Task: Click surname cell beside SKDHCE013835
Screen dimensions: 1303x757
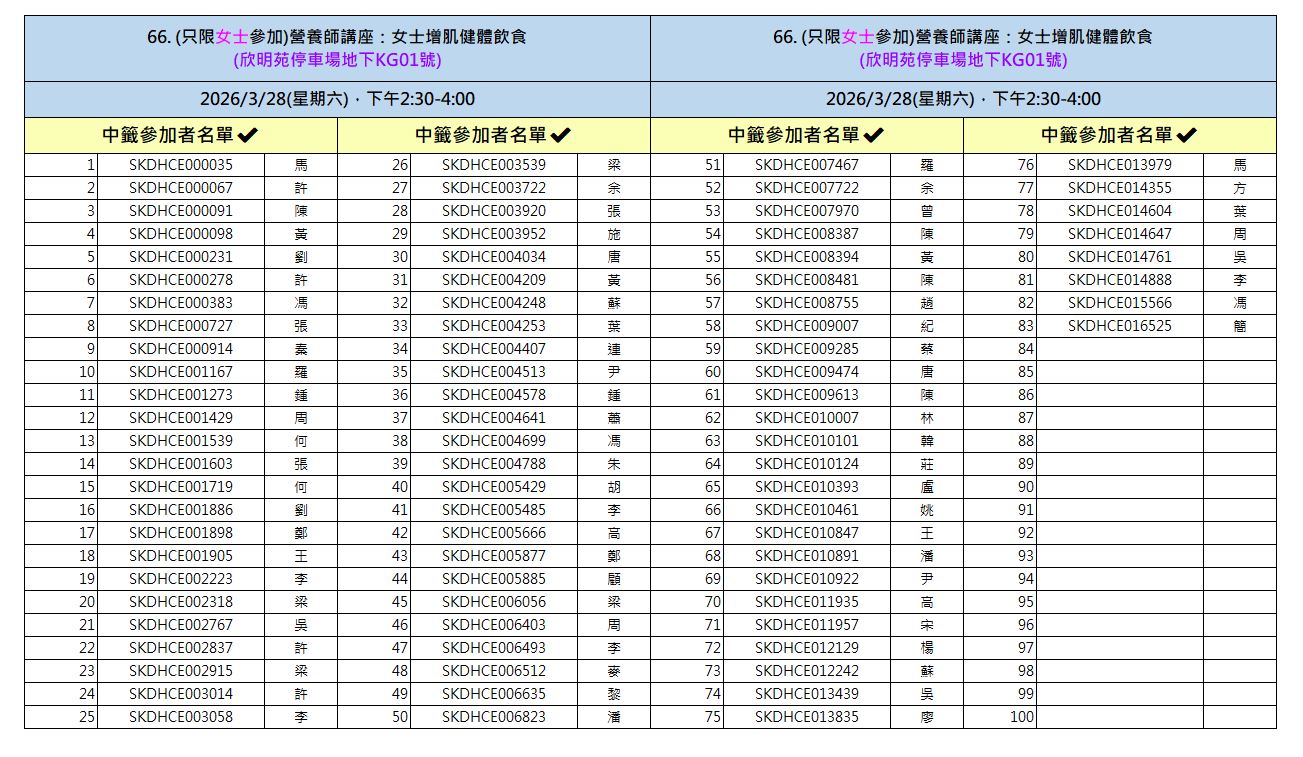Action: point(927,717)
